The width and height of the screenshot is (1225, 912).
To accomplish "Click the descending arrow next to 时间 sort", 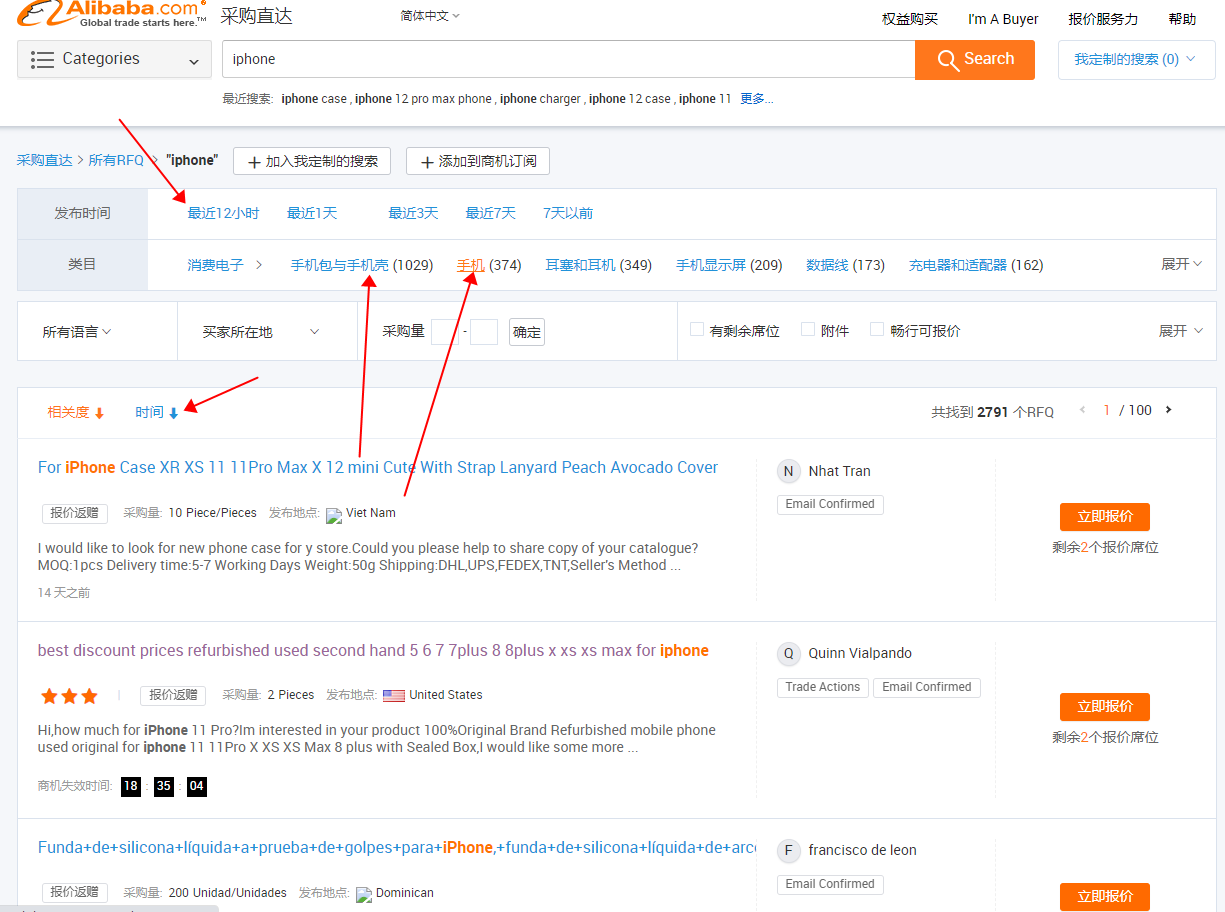I will coord(175,412).
